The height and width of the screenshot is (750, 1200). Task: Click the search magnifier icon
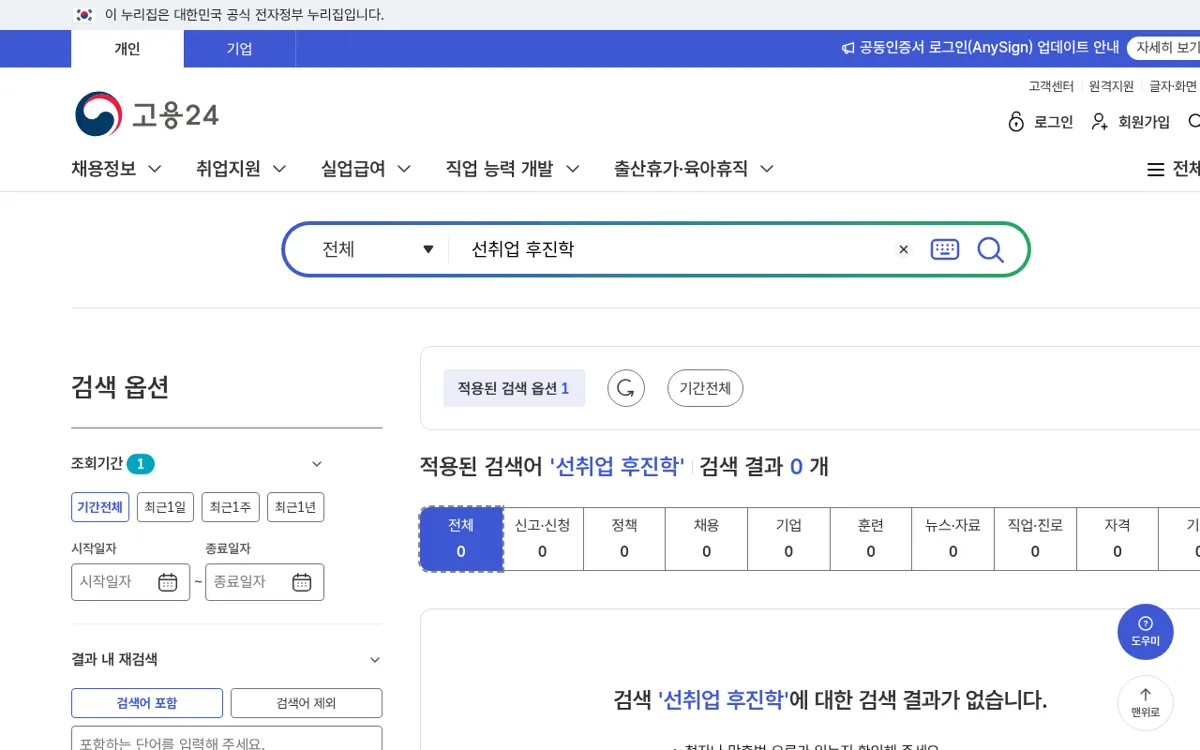(x=990, y=249)
